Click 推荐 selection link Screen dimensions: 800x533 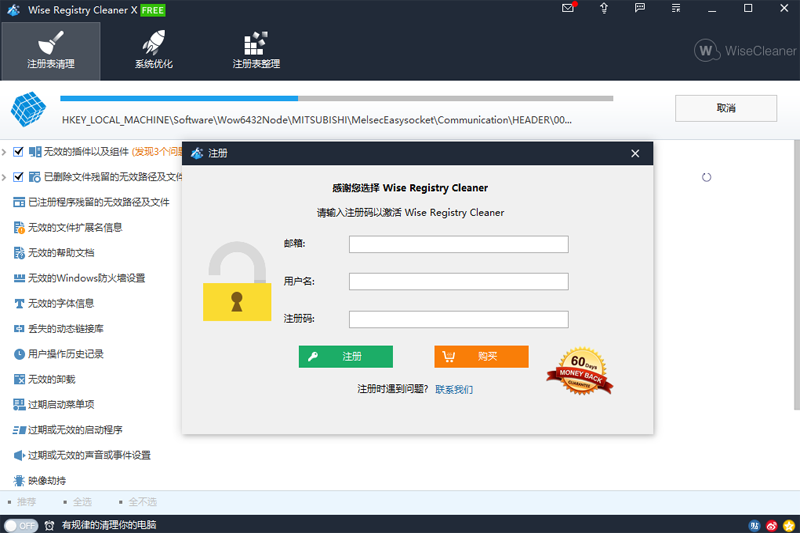click(27, 502)
